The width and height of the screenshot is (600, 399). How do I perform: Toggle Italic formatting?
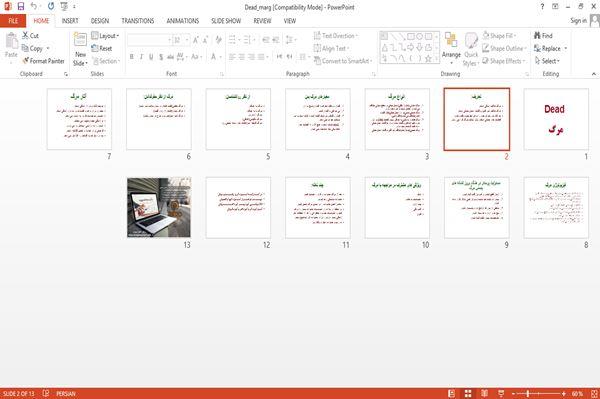tap(141, 57)
